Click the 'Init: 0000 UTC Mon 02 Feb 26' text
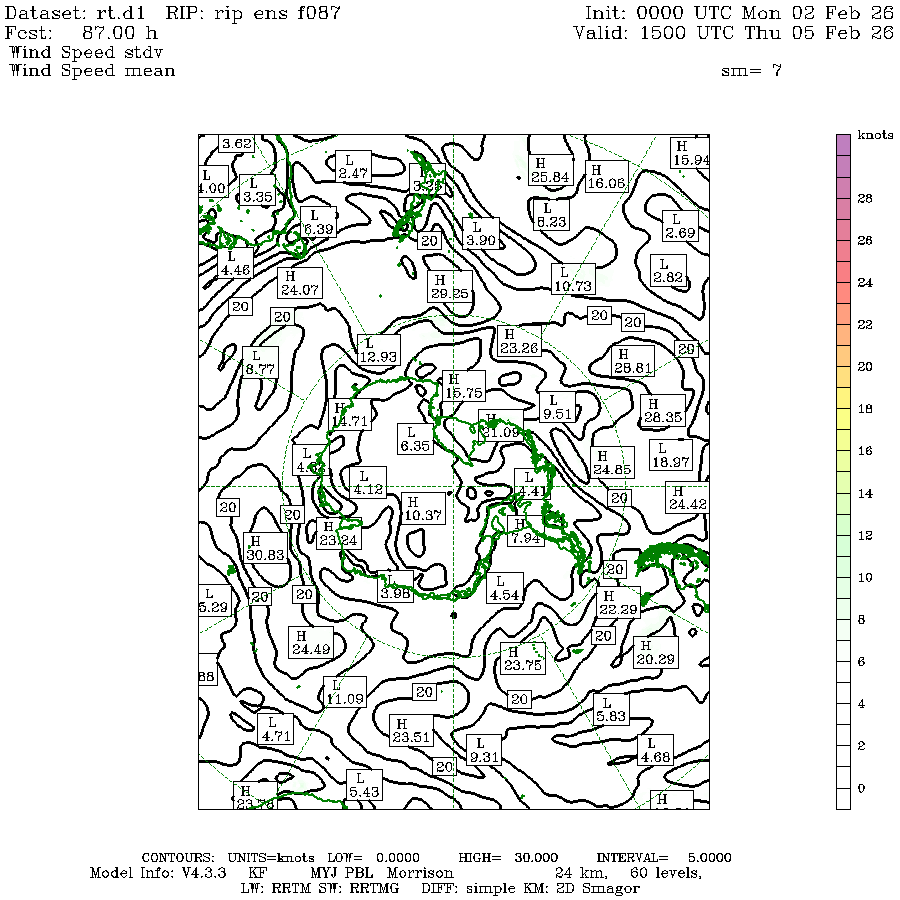 (x=739, y=13)
